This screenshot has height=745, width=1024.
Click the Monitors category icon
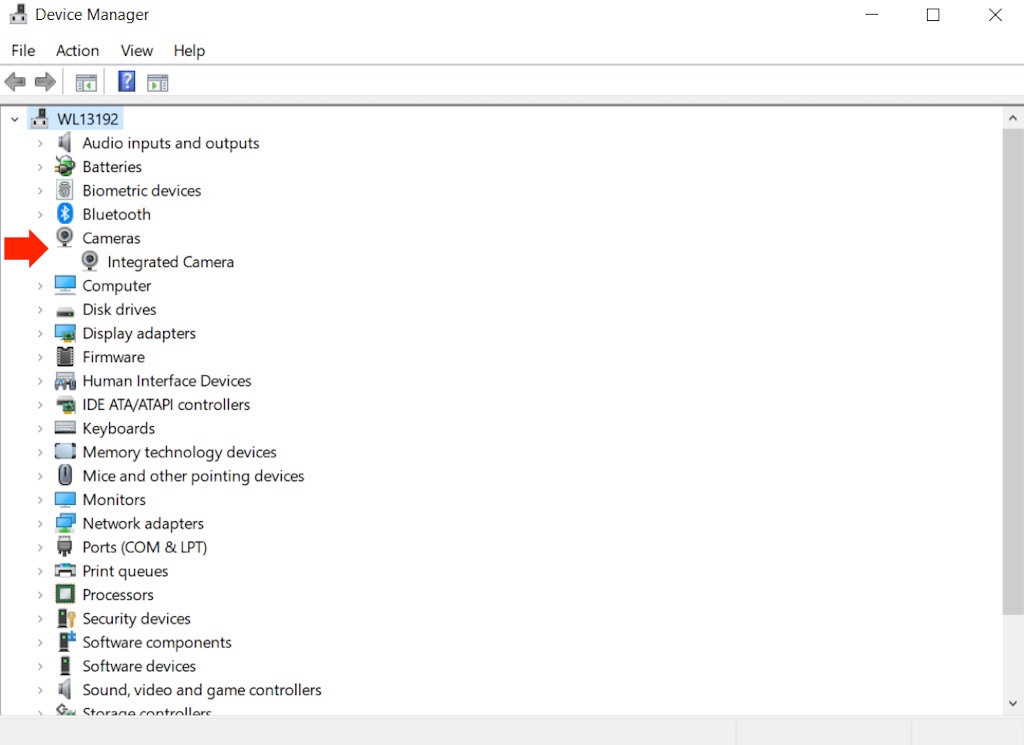pos(65,499)
